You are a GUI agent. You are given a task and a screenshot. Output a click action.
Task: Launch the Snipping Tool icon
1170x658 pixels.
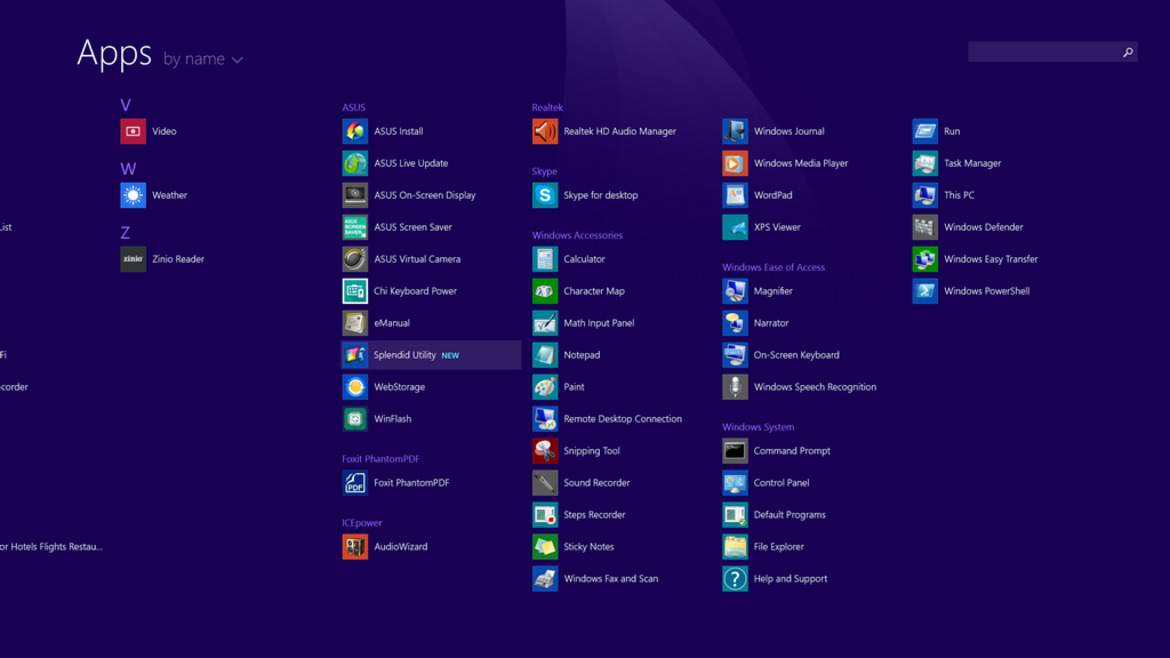coord(545,451)
